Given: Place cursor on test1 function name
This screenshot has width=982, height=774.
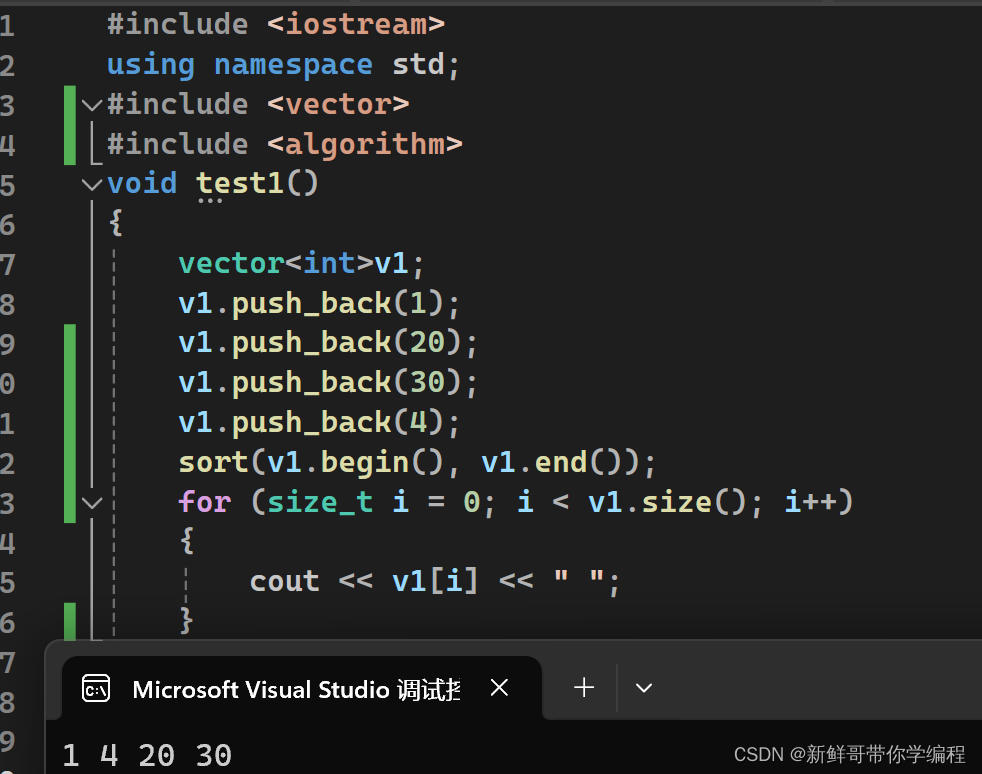Looking at the screenshot, I should coord(240,183).
